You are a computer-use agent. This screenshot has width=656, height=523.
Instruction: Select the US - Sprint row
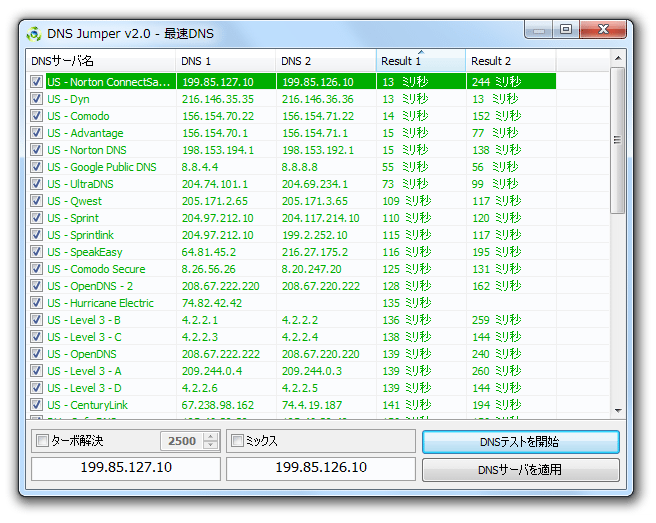(291, 218)
